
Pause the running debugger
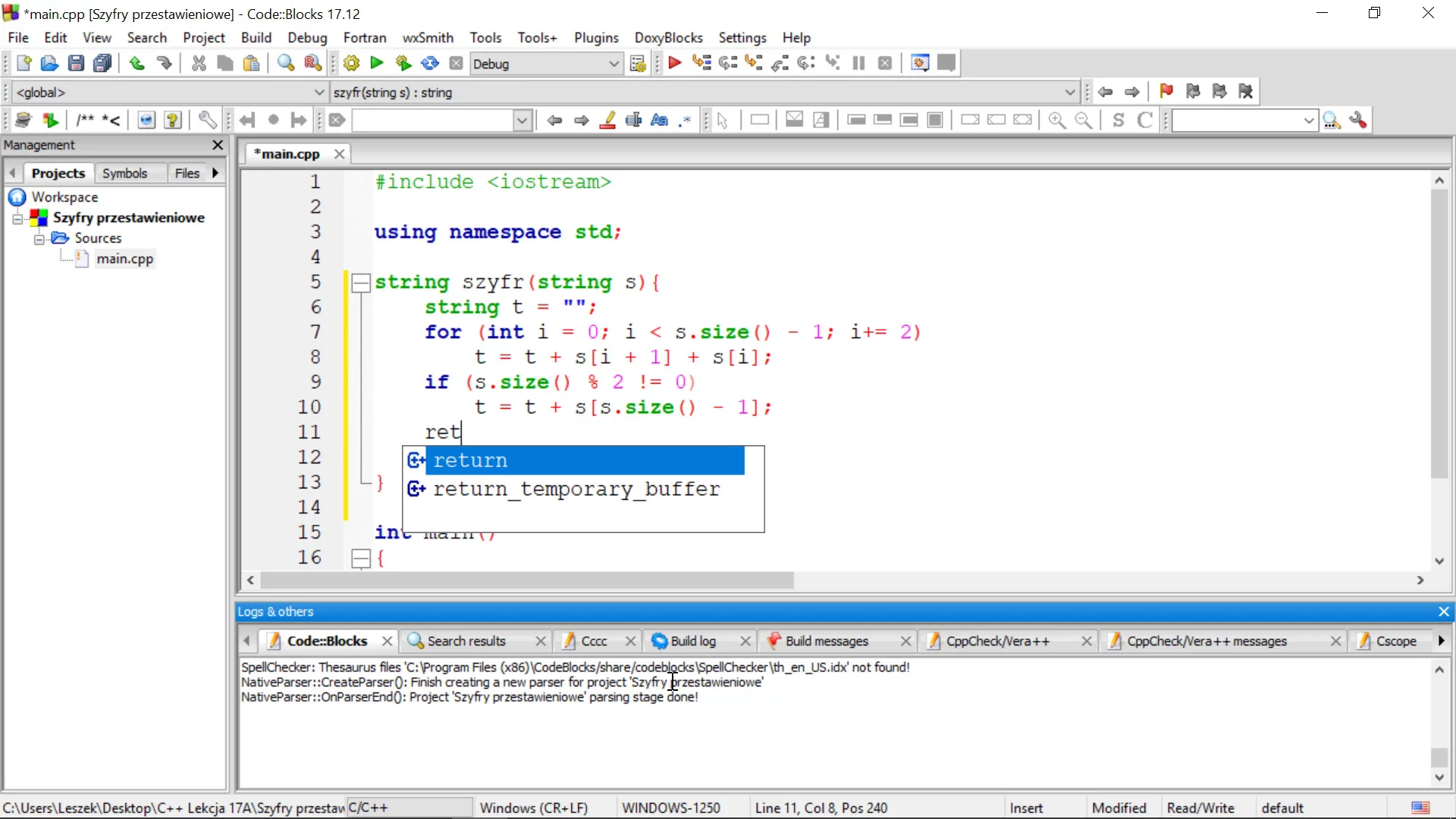click(x=859, y=63)
